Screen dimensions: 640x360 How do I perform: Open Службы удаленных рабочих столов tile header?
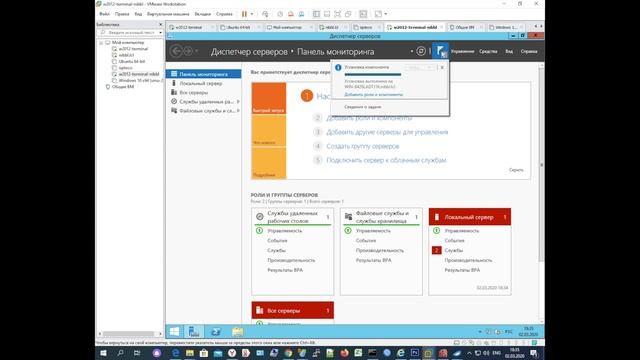[293, 217]
